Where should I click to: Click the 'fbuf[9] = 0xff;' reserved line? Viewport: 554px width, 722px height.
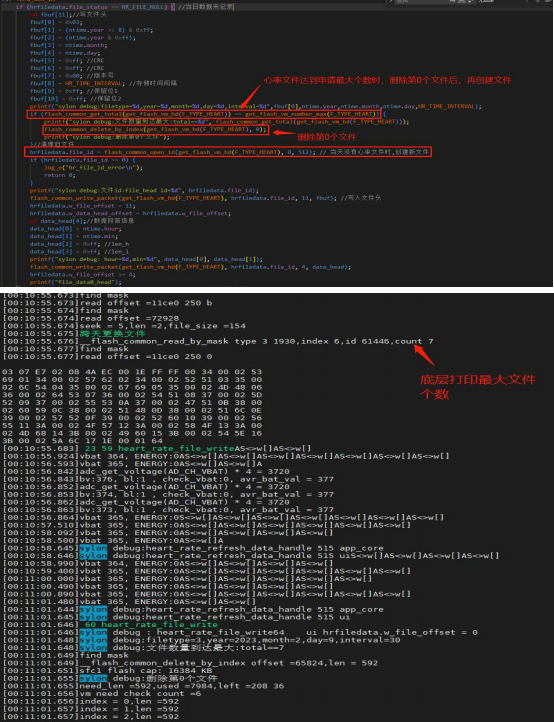74,91
